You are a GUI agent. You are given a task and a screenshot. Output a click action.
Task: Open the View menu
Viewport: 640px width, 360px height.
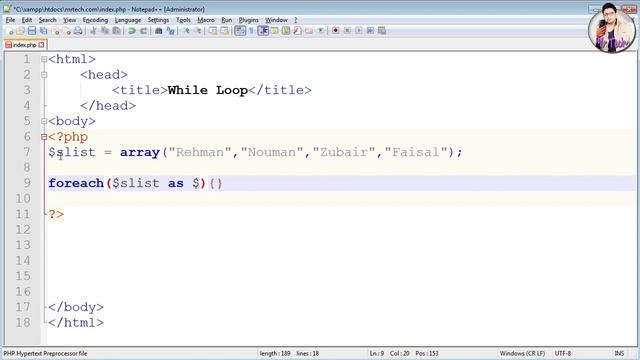coord(69,20)
